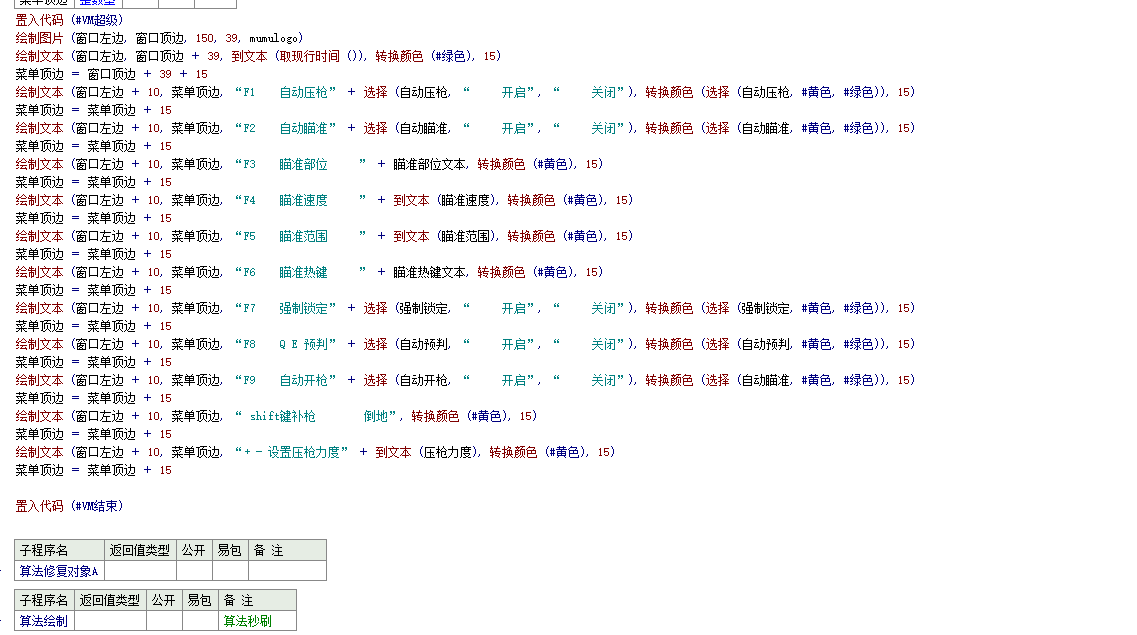The height and width of the screenshot is (635, 1137).
Task: Toggle 易包 cell for 算法修复对象A
Action: [x=230, y=571]
